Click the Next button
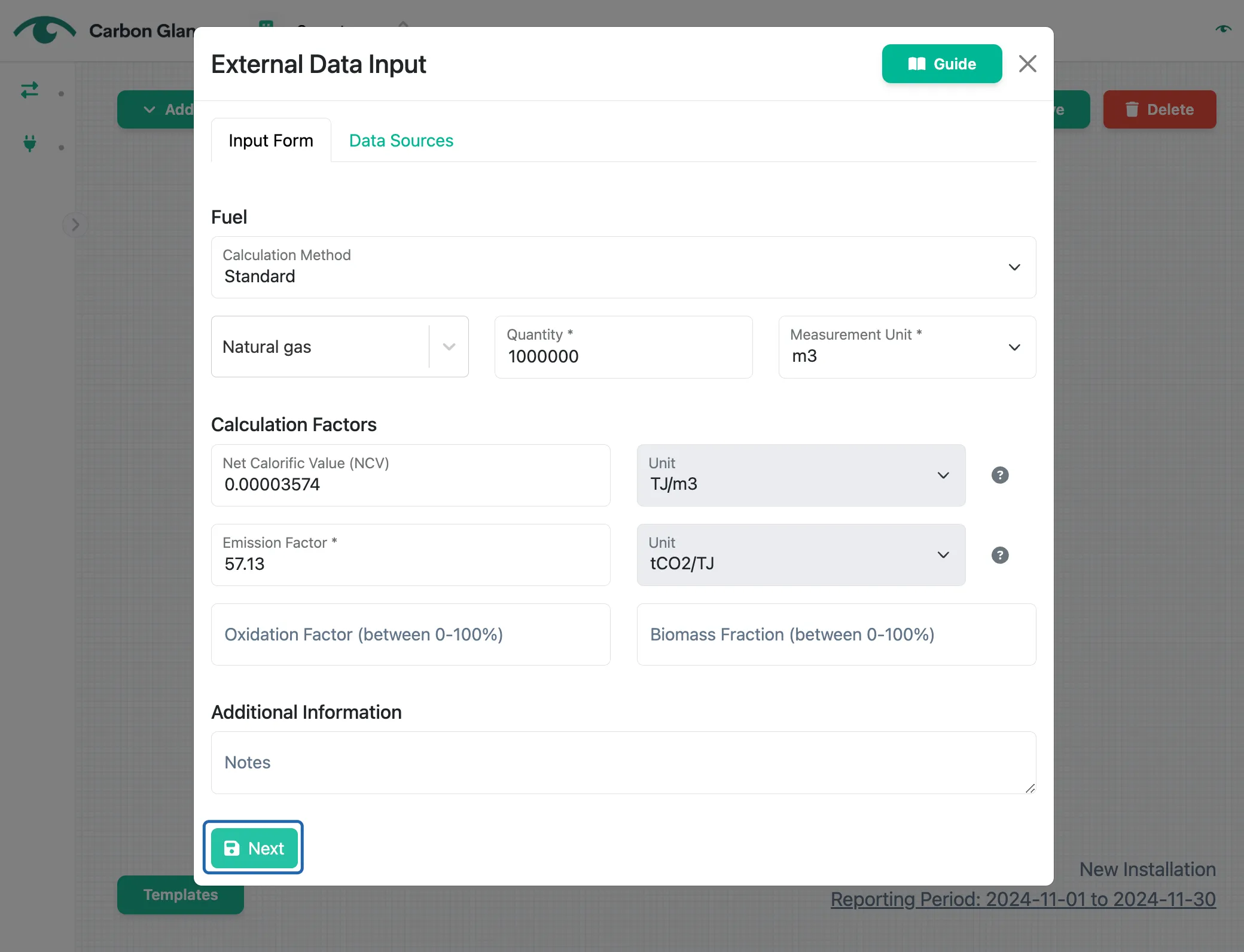The height and width of the screenshot is (952, 1244). (x=254, y=848)
